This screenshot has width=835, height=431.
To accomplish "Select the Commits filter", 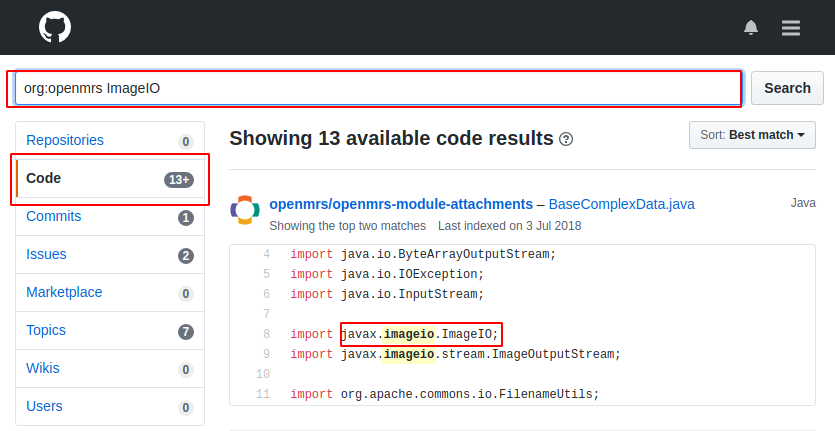I will [110, 216].
